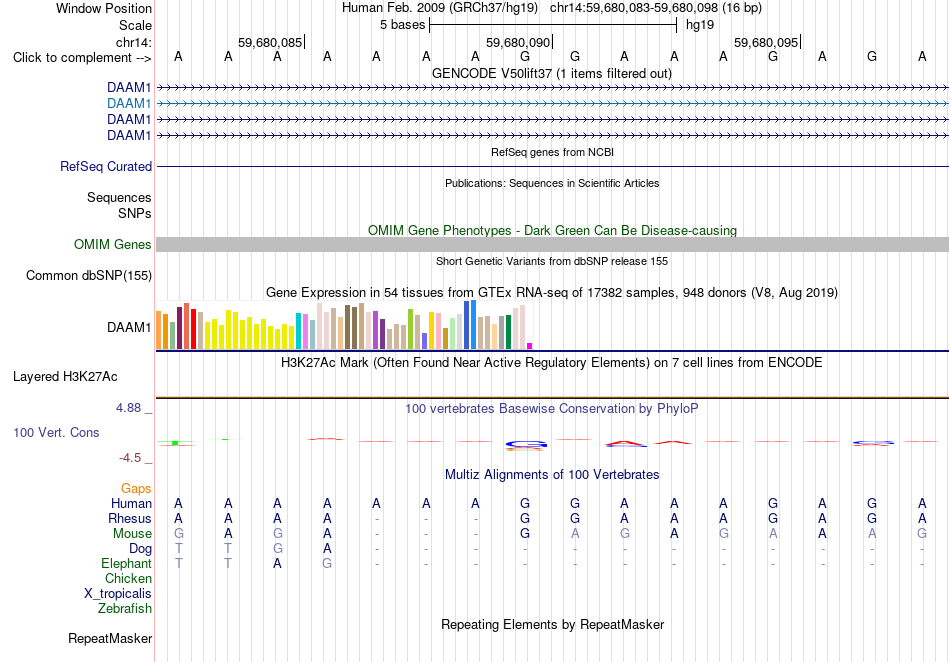Click the RepeatMasker track label
Viewport: 950px width, 662px height.
coord(110,638)
